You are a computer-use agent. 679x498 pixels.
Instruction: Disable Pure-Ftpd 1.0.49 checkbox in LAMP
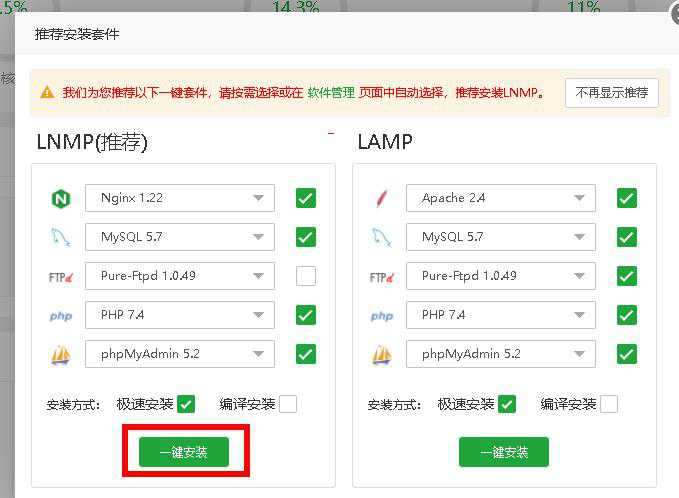tap(627, 276)
